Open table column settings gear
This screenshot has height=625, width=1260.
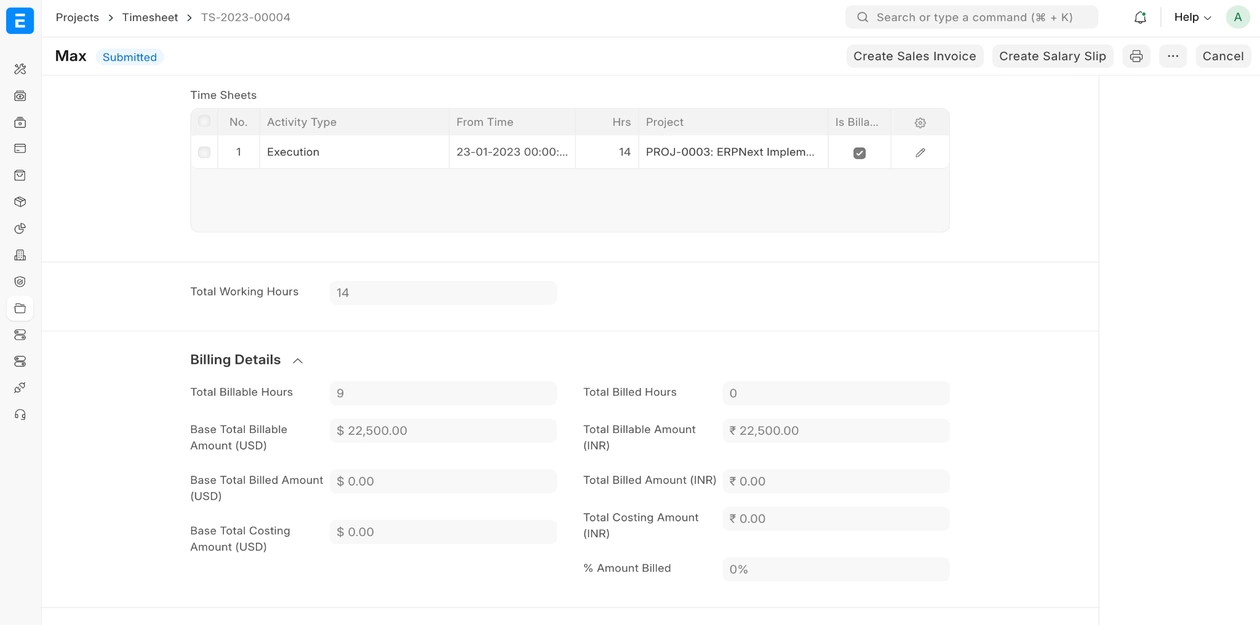tap(920, 123)
